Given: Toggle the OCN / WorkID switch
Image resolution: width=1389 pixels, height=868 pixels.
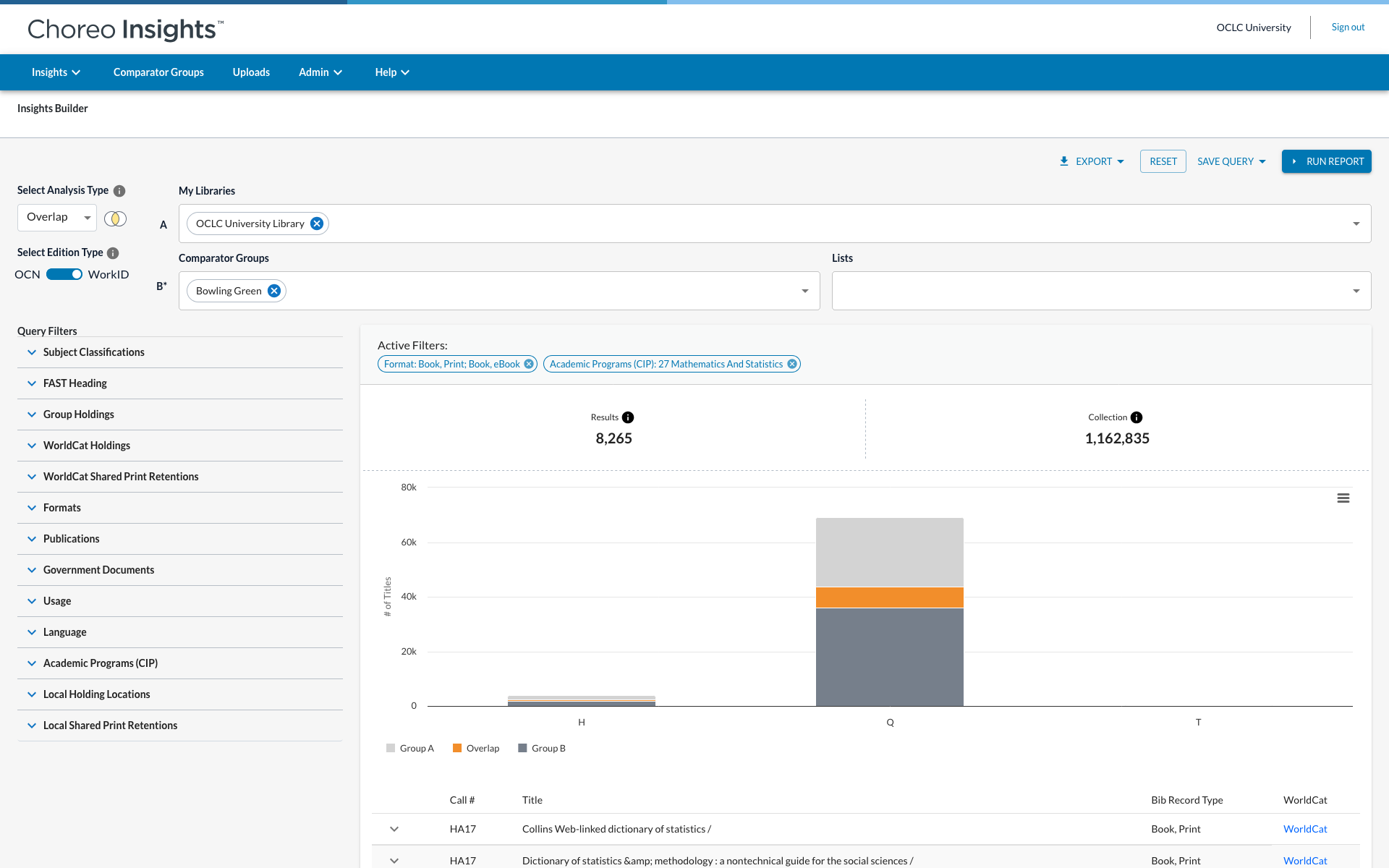Looking at the screenshot, I should 64,274.
